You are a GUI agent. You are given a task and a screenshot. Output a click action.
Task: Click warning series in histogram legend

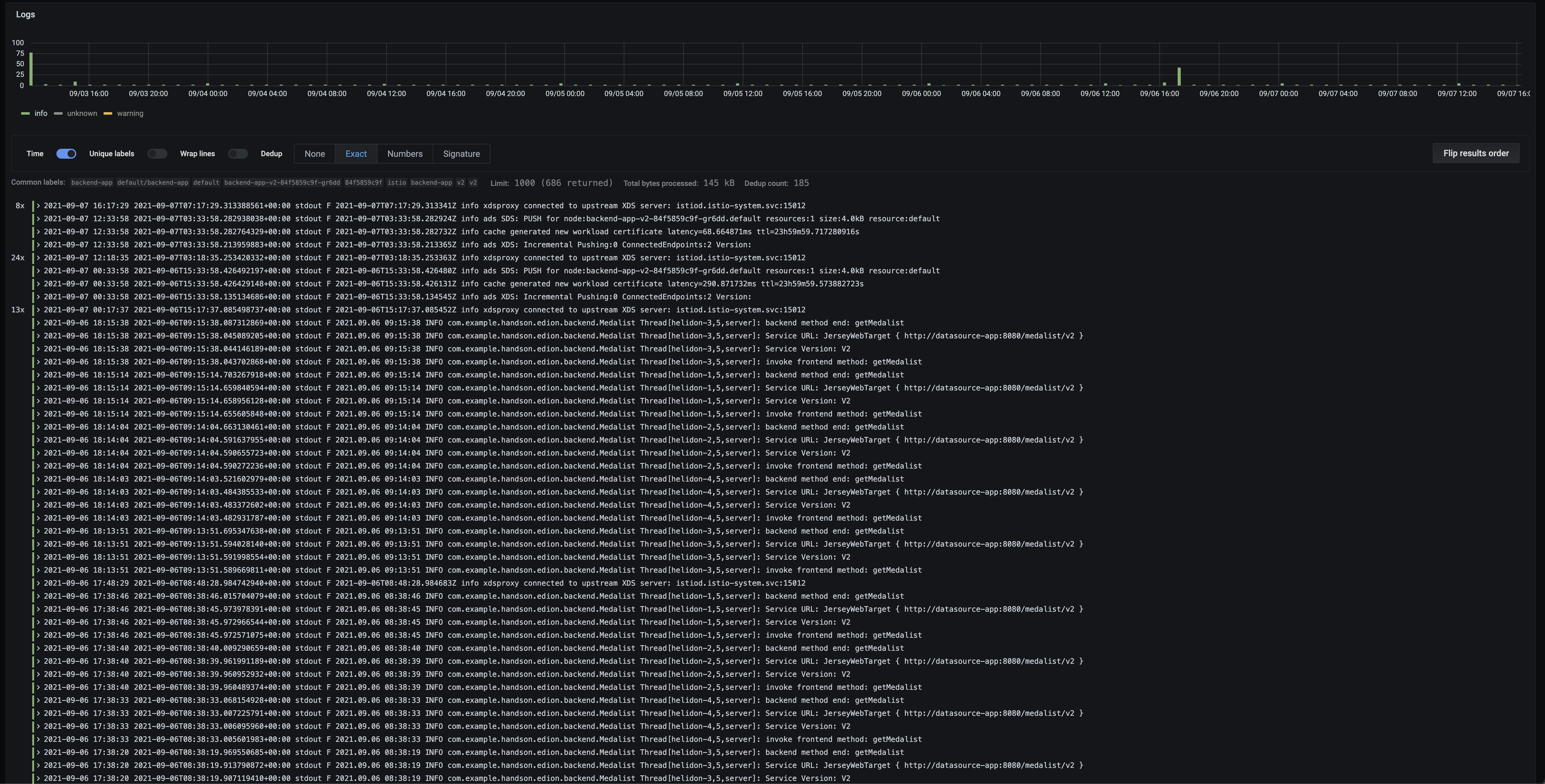[130, 114]
